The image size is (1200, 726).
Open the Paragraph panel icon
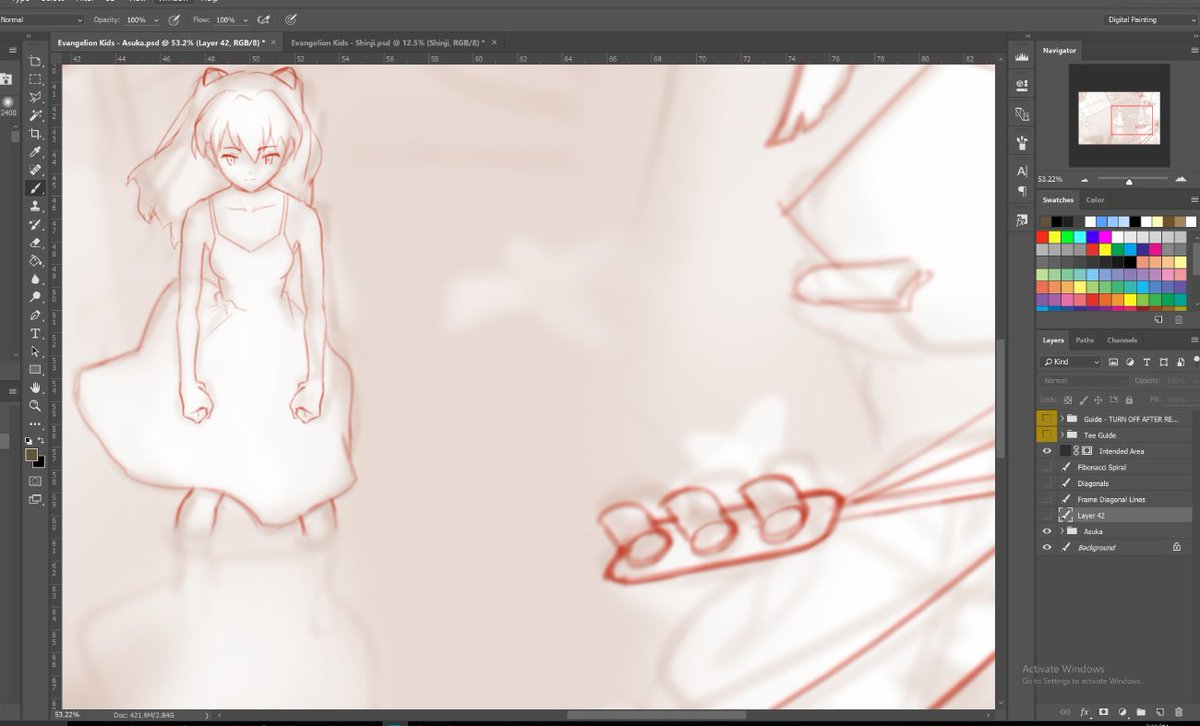click(1021, 190)
